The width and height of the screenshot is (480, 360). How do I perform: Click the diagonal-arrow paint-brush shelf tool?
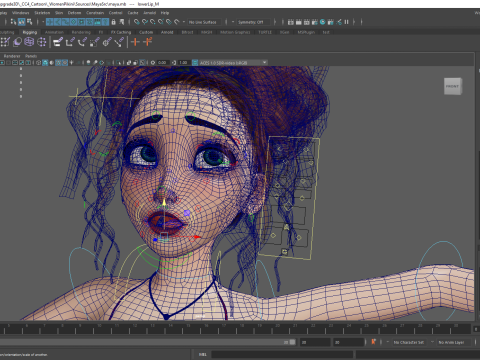119,42
